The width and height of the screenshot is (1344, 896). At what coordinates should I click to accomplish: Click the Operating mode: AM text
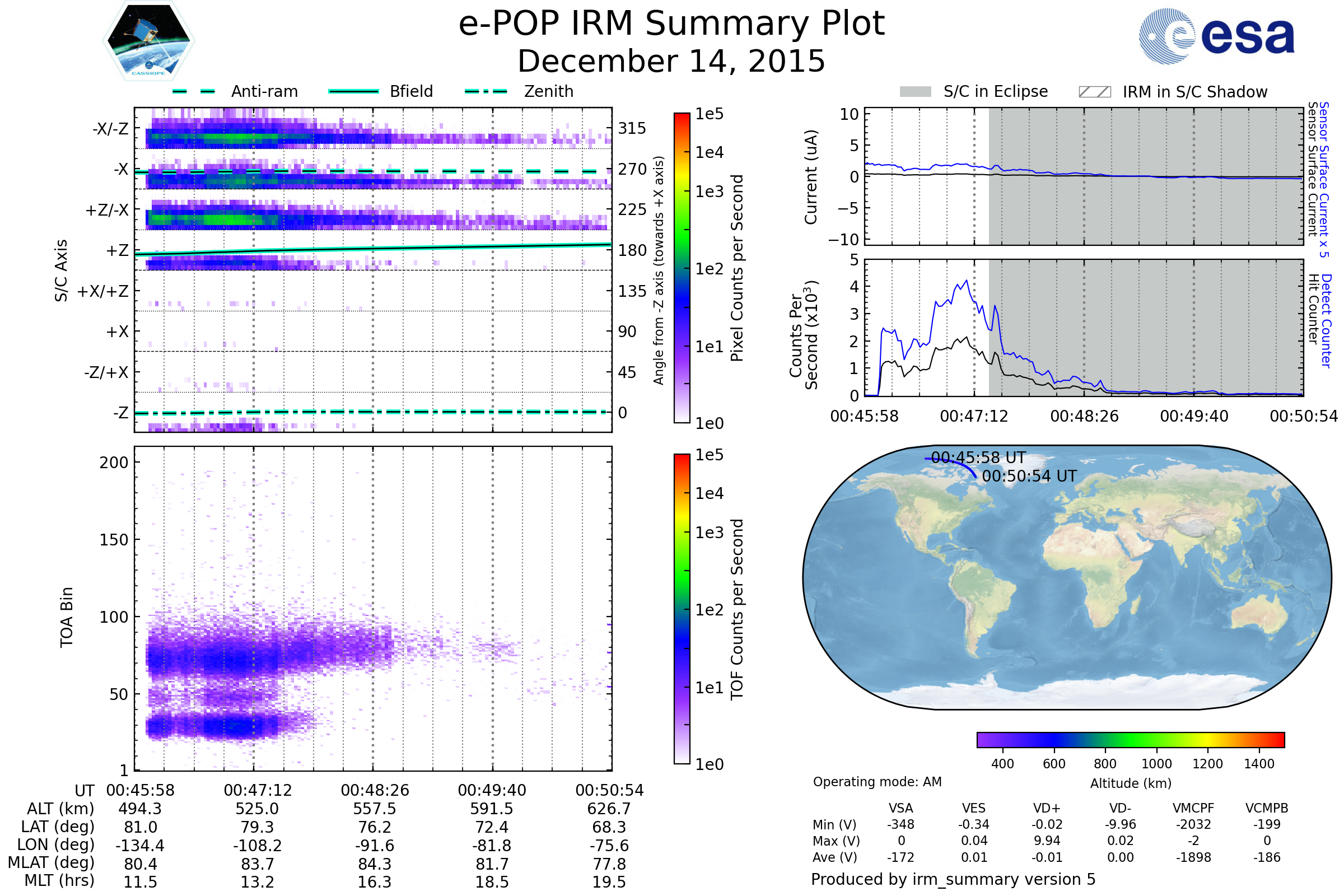877,782
